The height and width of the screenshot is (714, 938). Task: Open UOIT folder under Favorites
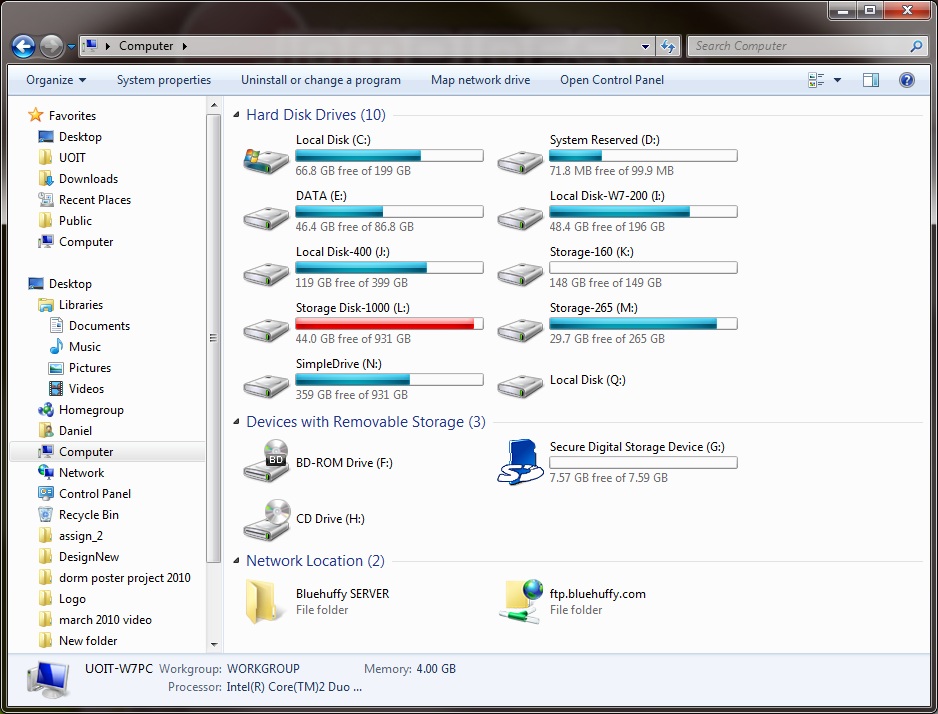pyautogui.click(x=72, y=158)
